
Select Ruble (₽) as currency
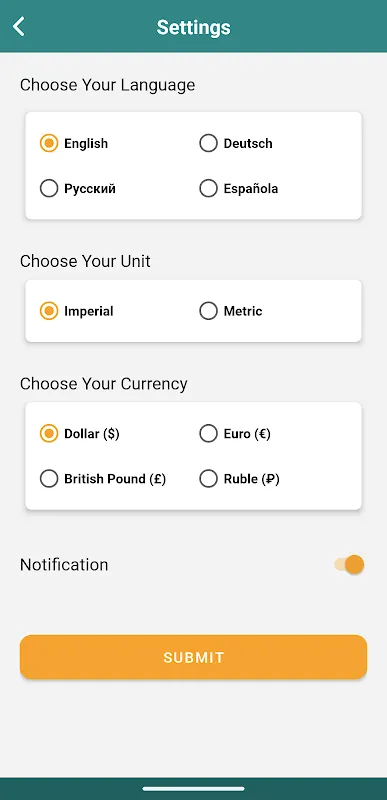tap(208, 479)
